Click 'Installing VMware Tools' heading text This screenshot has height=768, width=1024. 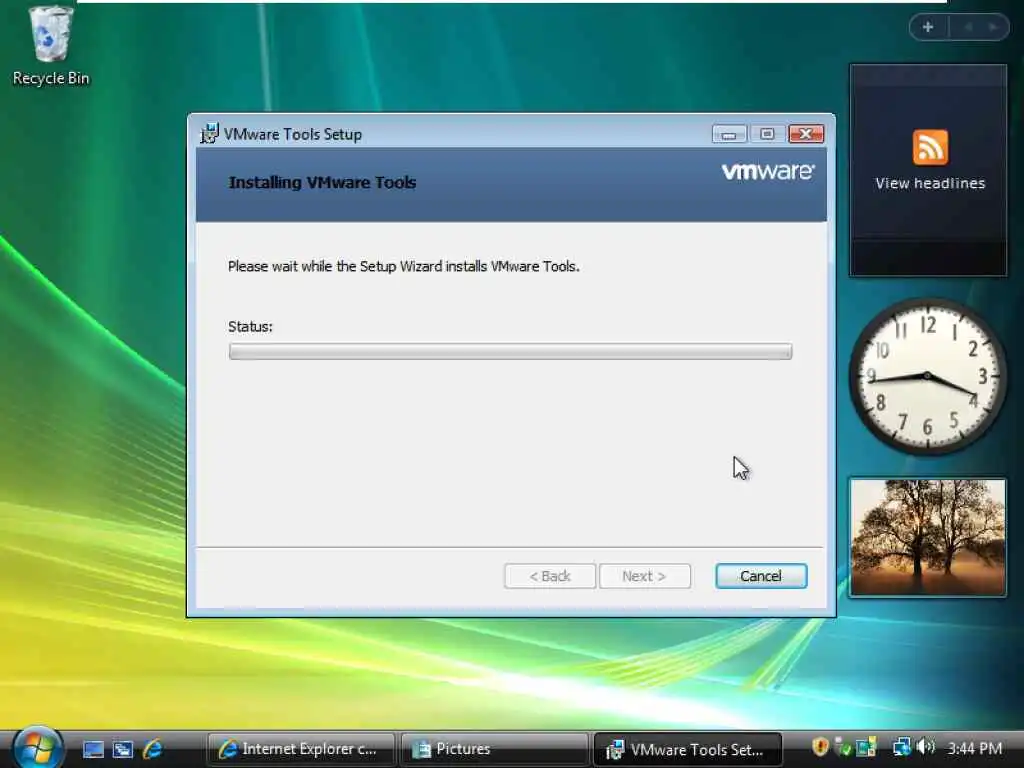coord(322,183)
